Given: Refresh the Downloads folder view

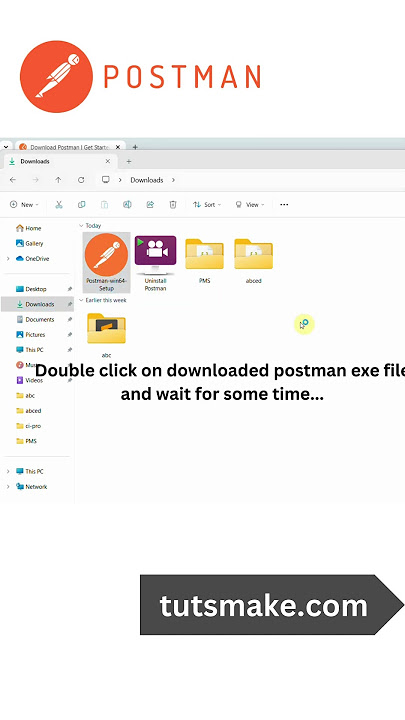Looking at the screenshot, I should click(81, 180).
